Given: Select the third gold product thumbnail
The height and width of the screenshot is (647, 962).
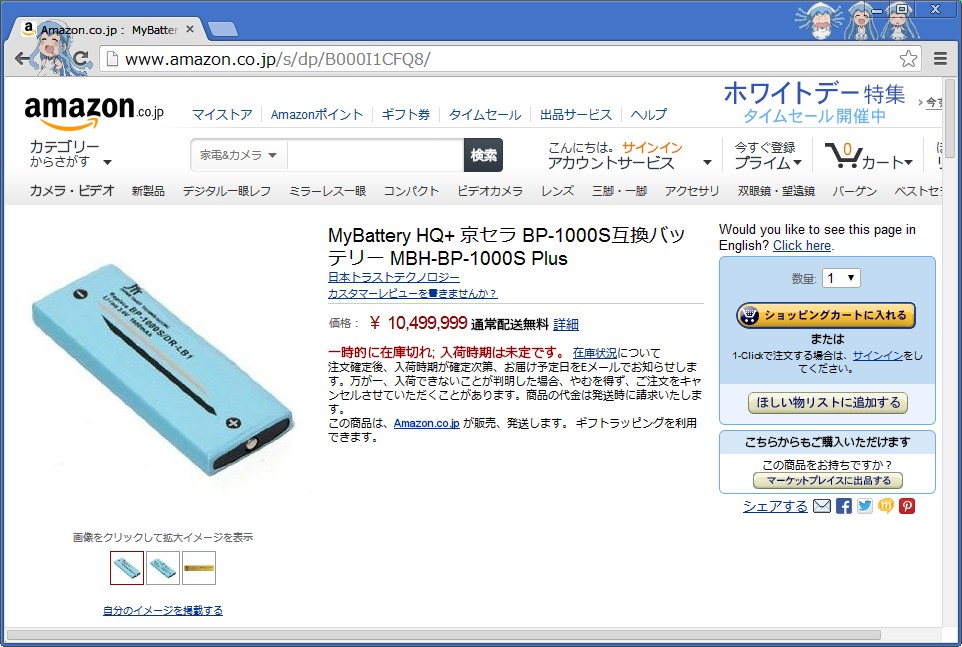Looking at the screenshot, I should tap(199, 568).
